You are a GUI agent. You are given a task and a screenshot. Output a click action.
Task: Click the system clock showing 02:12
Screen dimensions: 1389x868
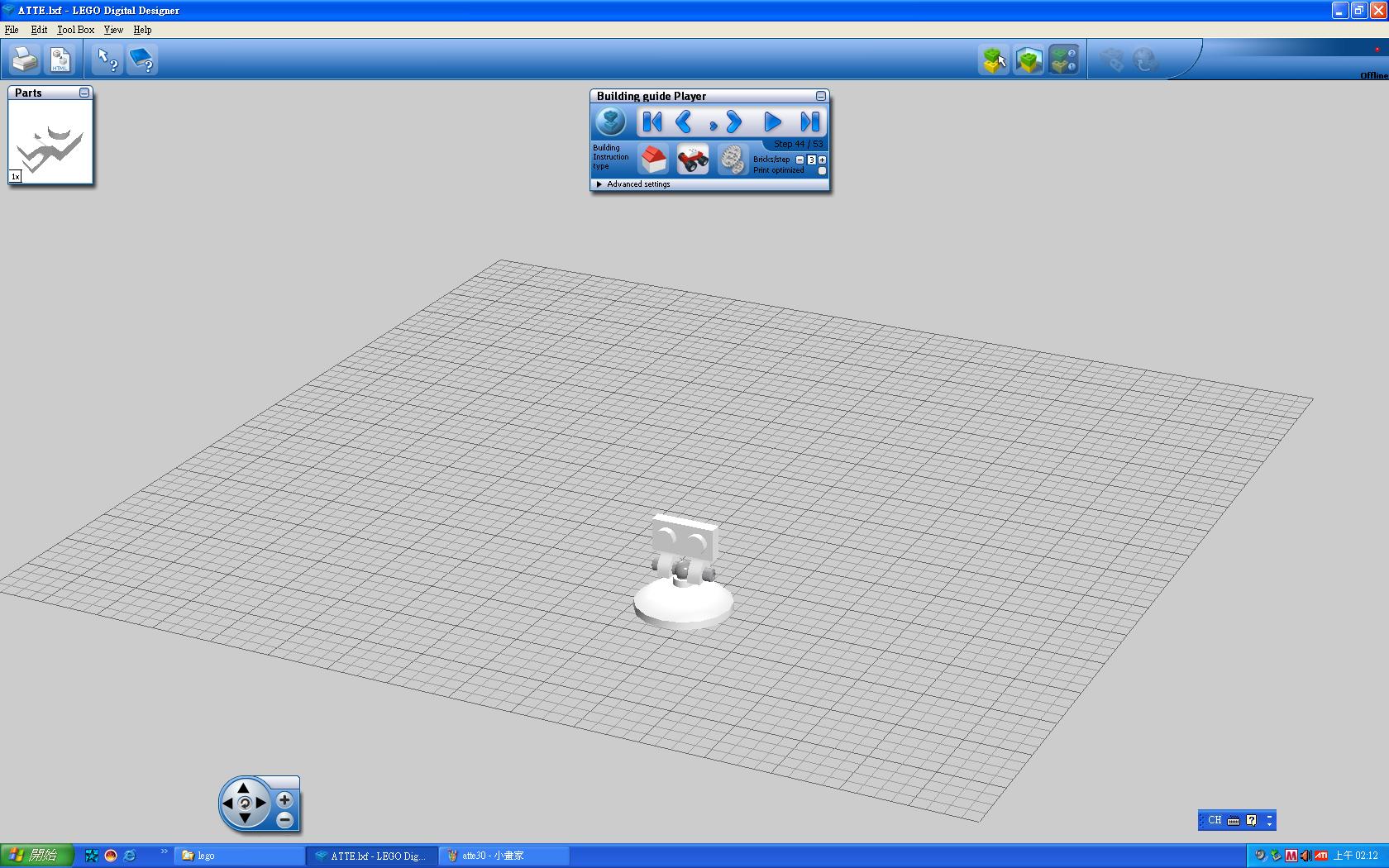point(1356,856)
